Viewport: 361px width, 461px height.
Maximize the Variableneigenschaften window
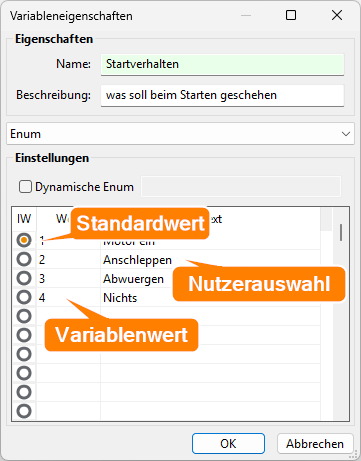291,15
